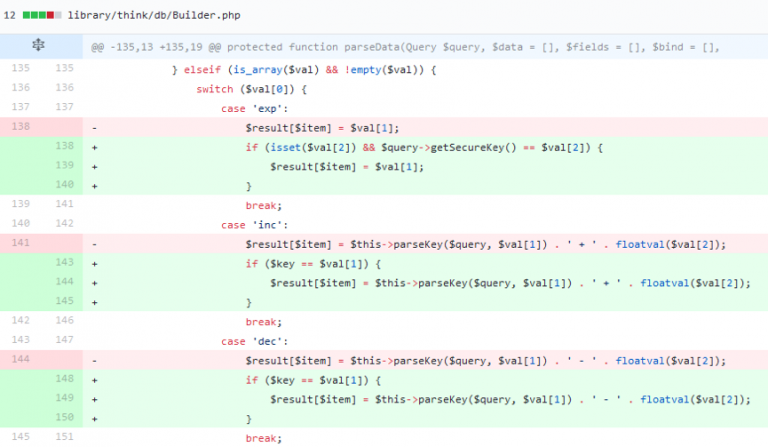Click the plus marker on added line 139
Viewport: 768px width, 447px height.
[94, 166]
